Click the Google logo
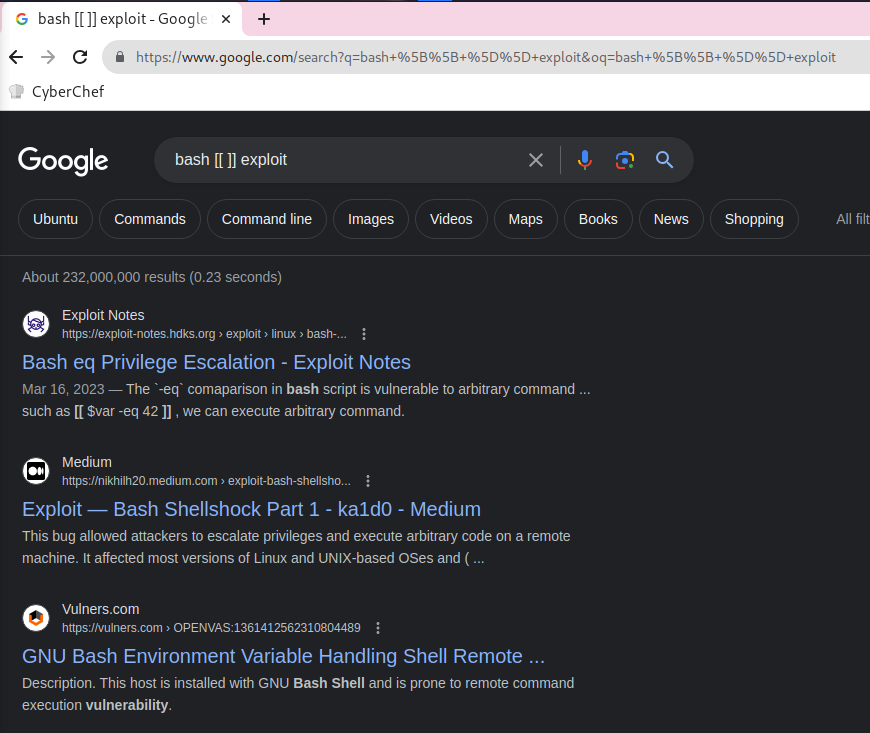Image resolution: width=870 pixels, height=733 pixels. [x=63, y=160]
